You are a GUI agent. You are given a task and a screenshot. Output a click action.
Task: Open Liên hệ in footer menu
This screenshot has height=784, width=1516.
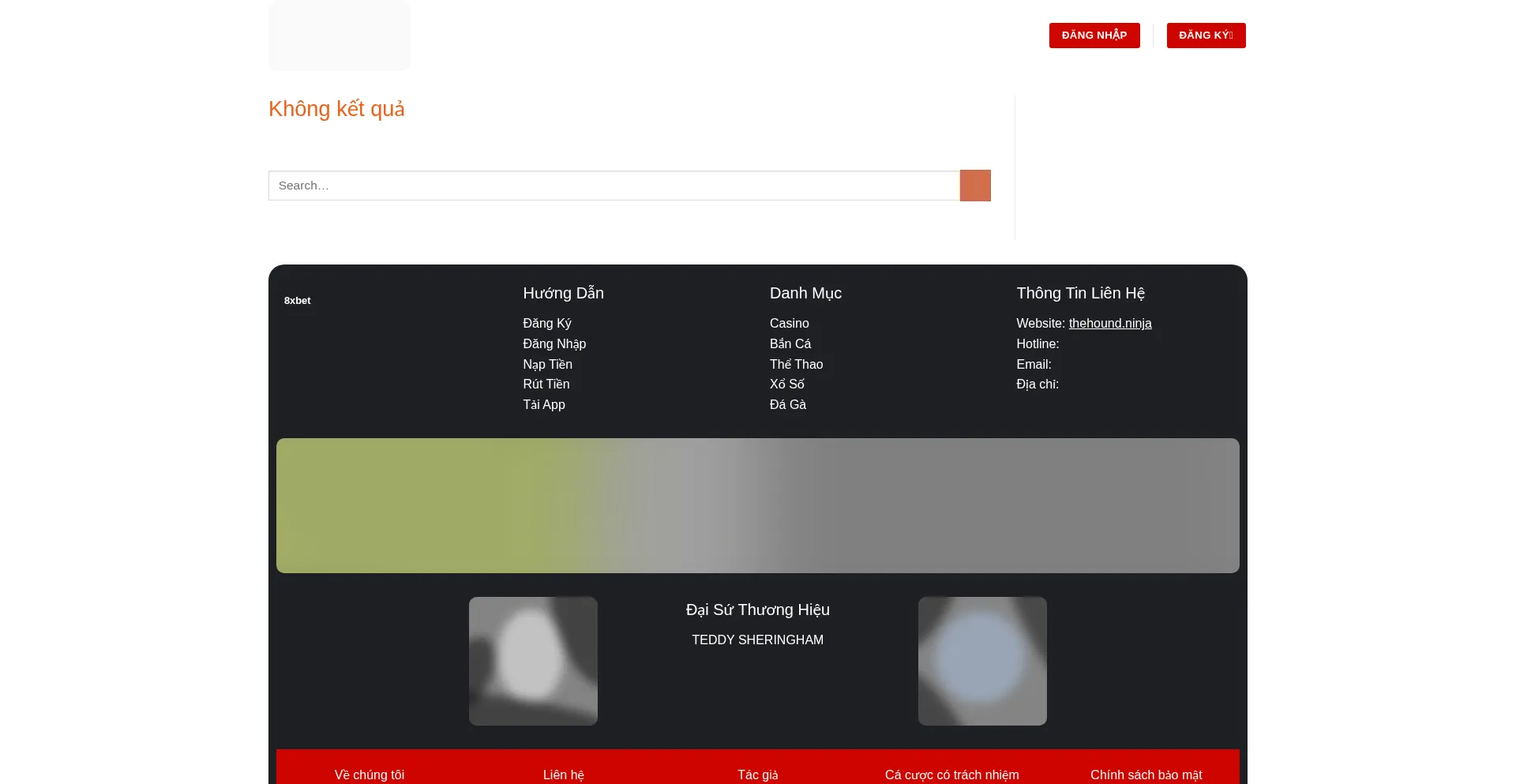(564, 775)
